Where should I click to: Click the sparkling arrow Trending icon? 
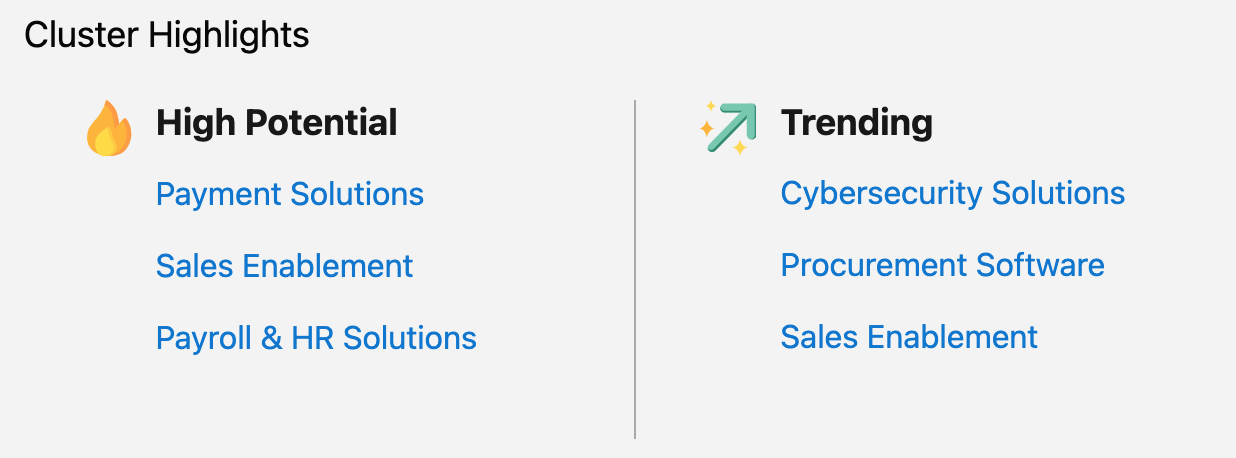pos(727,127)
